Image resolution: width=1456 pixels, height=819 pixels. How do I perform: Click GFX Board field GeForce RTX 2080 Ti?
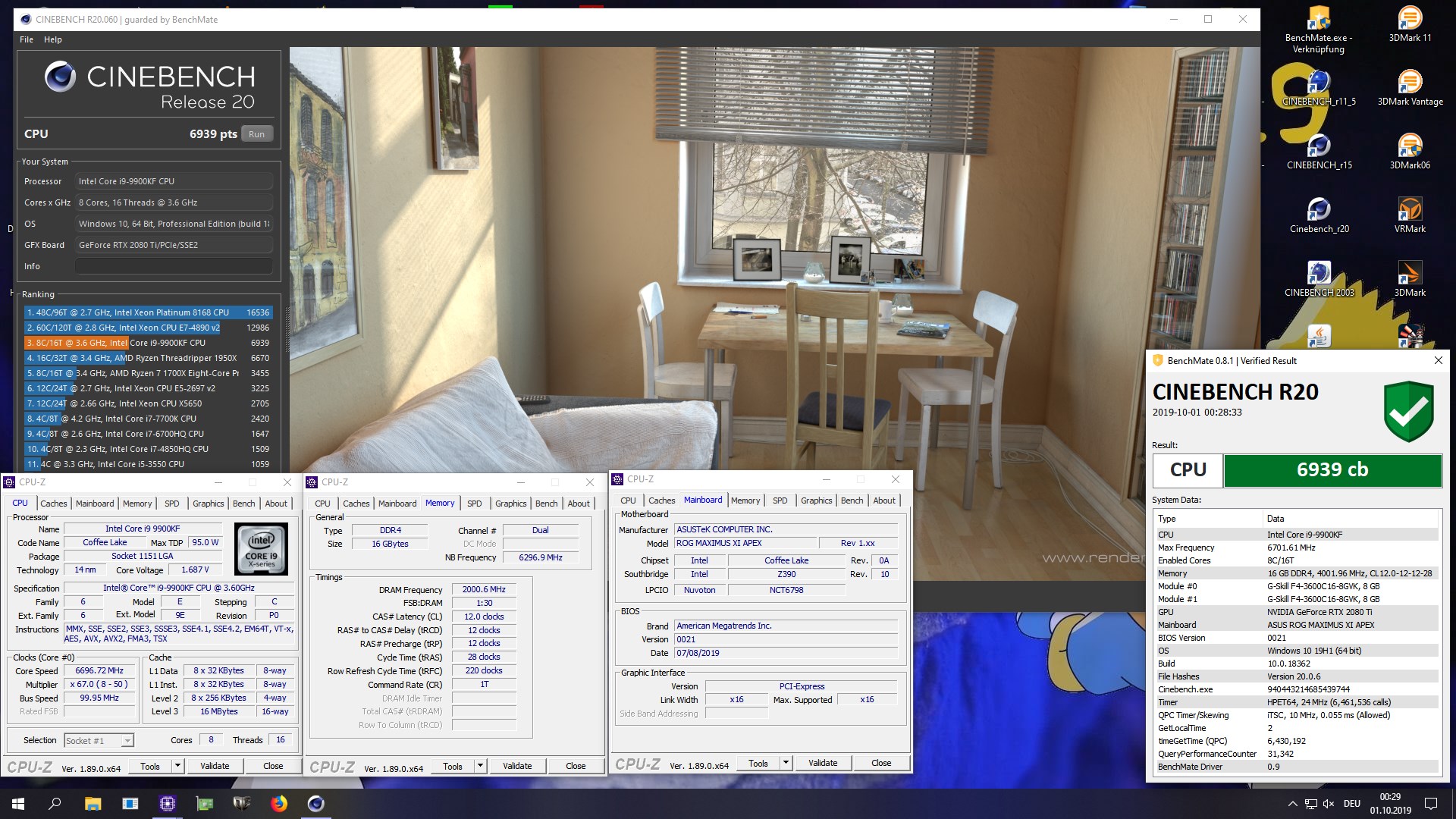coord(174,245)
